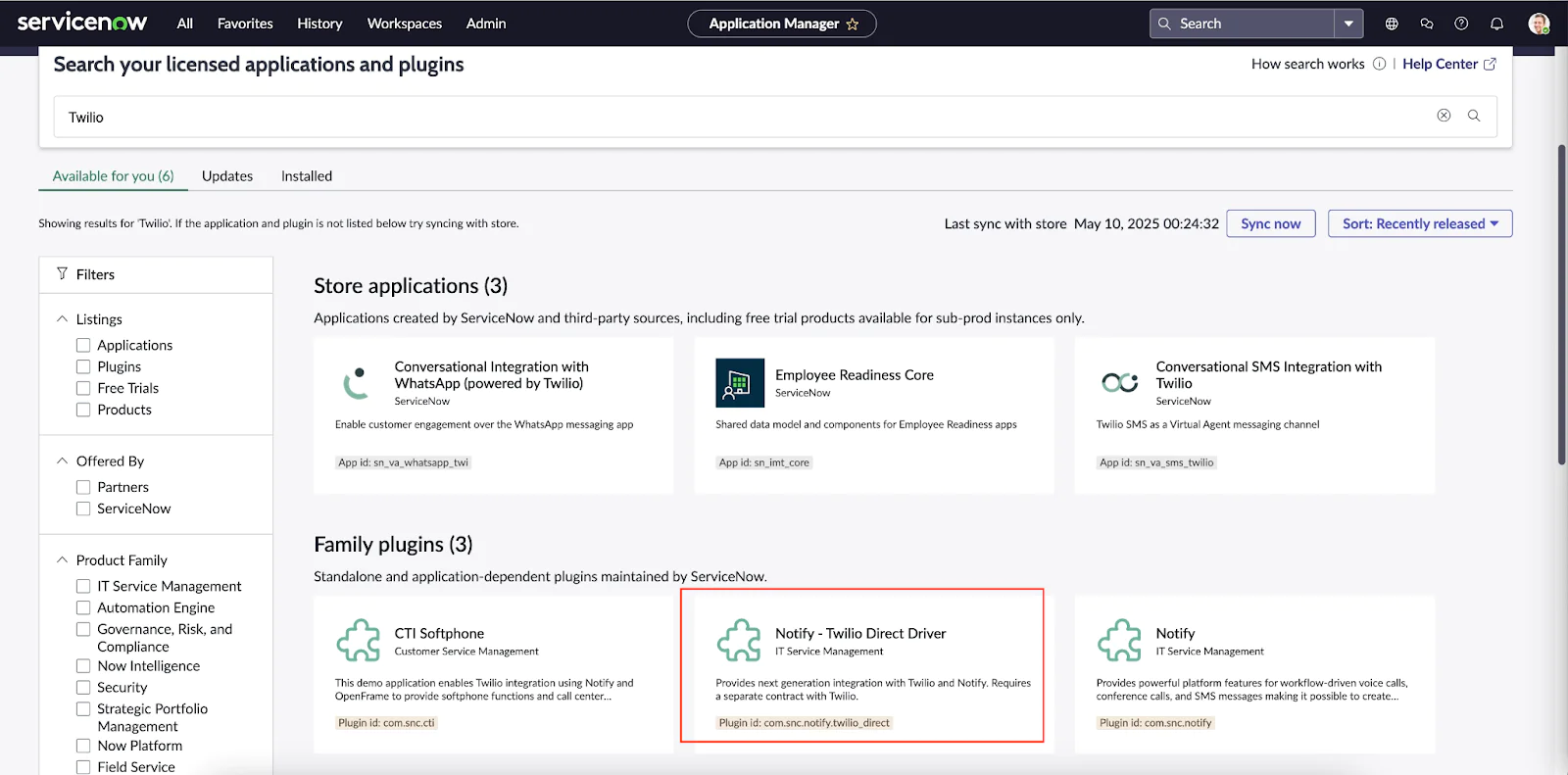Open the Notify - Twilio Direct Driver title

click(860, 633)
